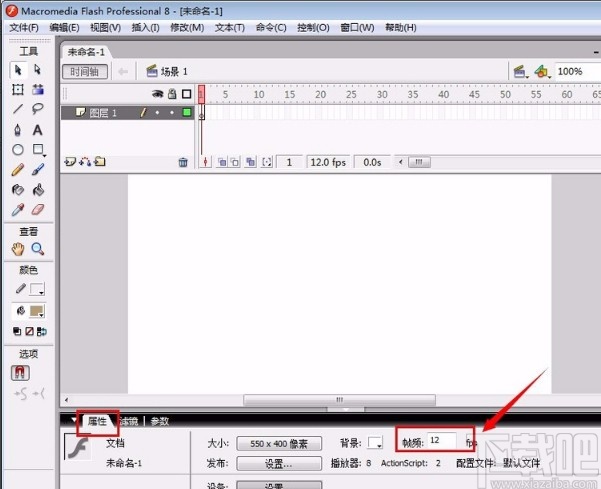Open the 修改(M) menu
This screenshot has width=601, height=489.
[x=187, y=28]
